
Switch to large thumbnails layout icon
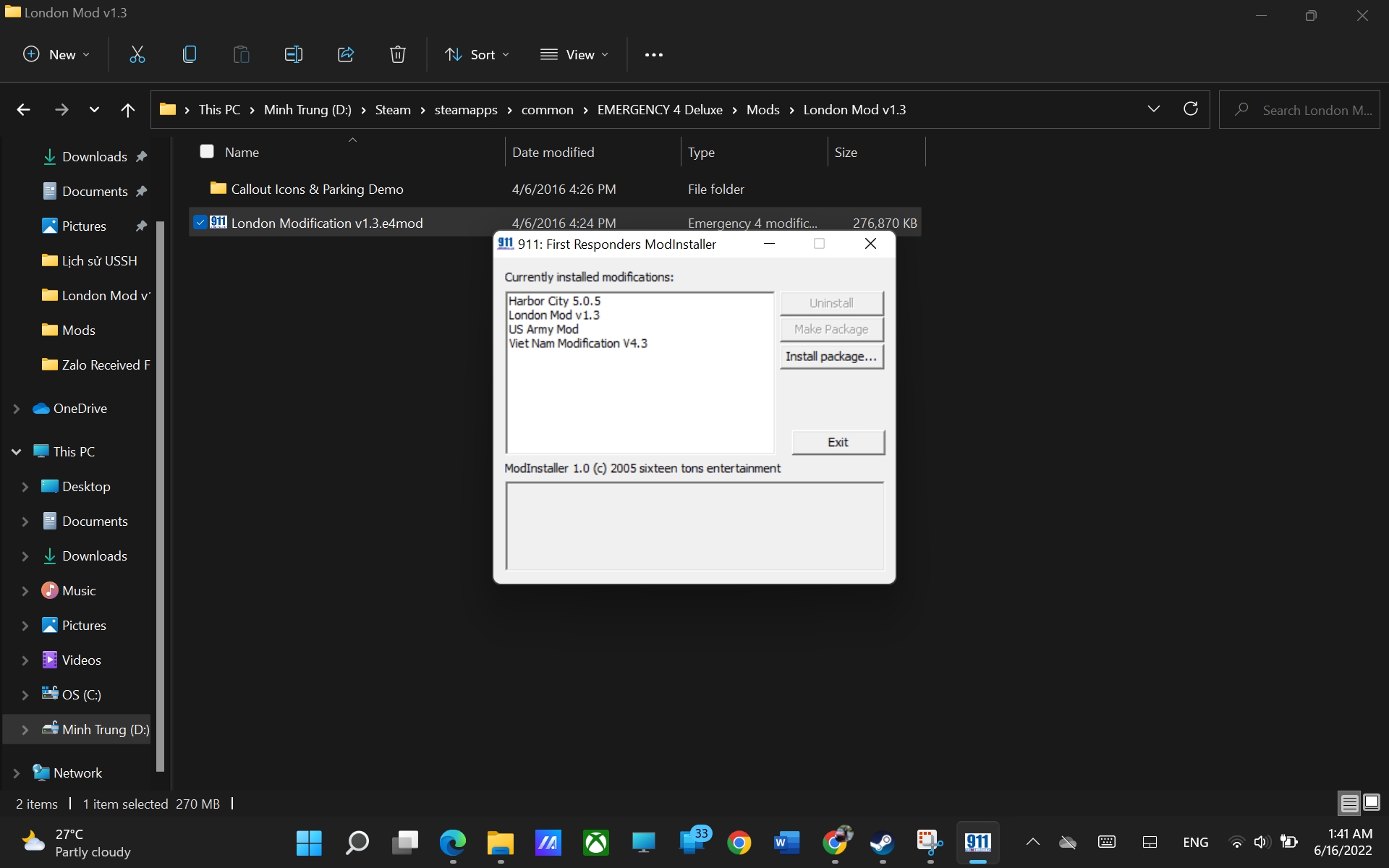(x=1372, y=803)
